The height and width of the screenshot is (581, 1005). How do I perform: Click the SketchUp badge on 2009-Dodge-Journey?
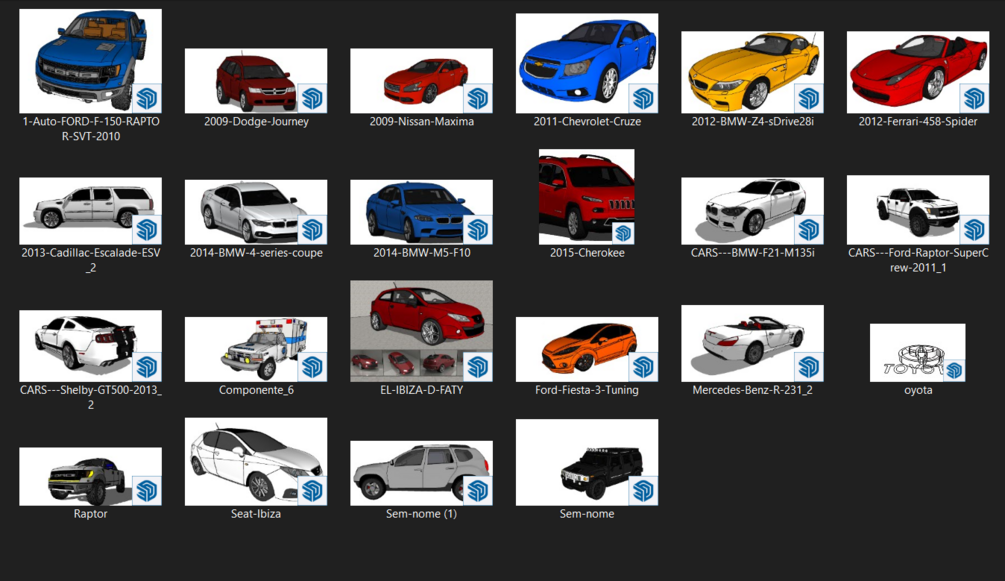pos(312,99)
